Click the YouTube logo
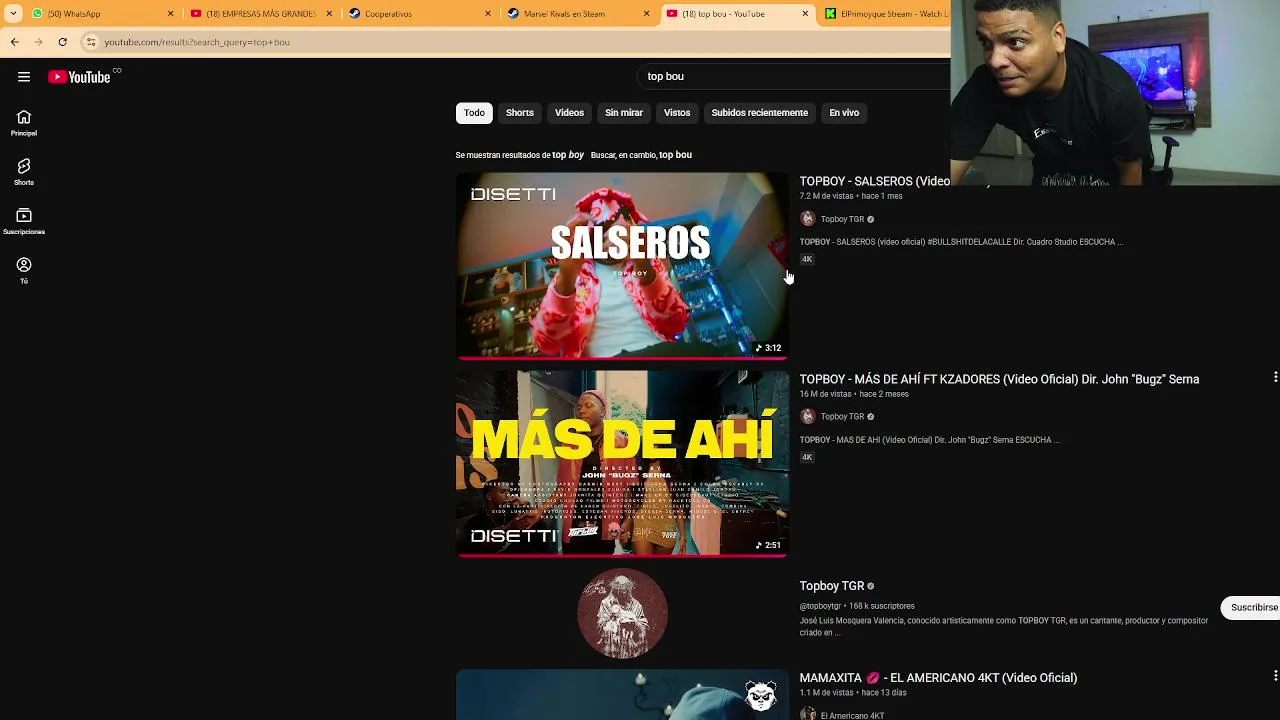 click(x=79, y=77)
